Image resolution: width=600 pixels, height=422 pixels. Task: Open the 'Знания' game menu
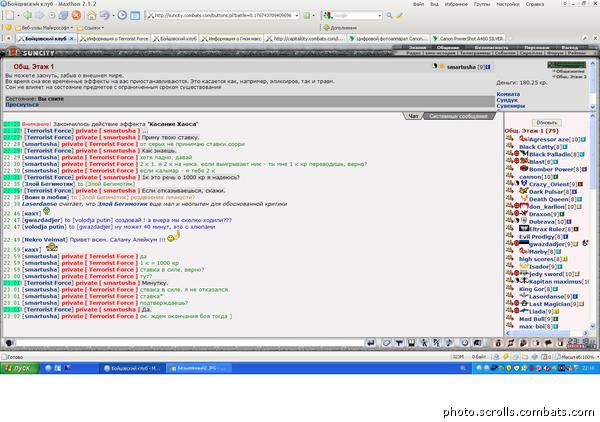pos(417,48)
